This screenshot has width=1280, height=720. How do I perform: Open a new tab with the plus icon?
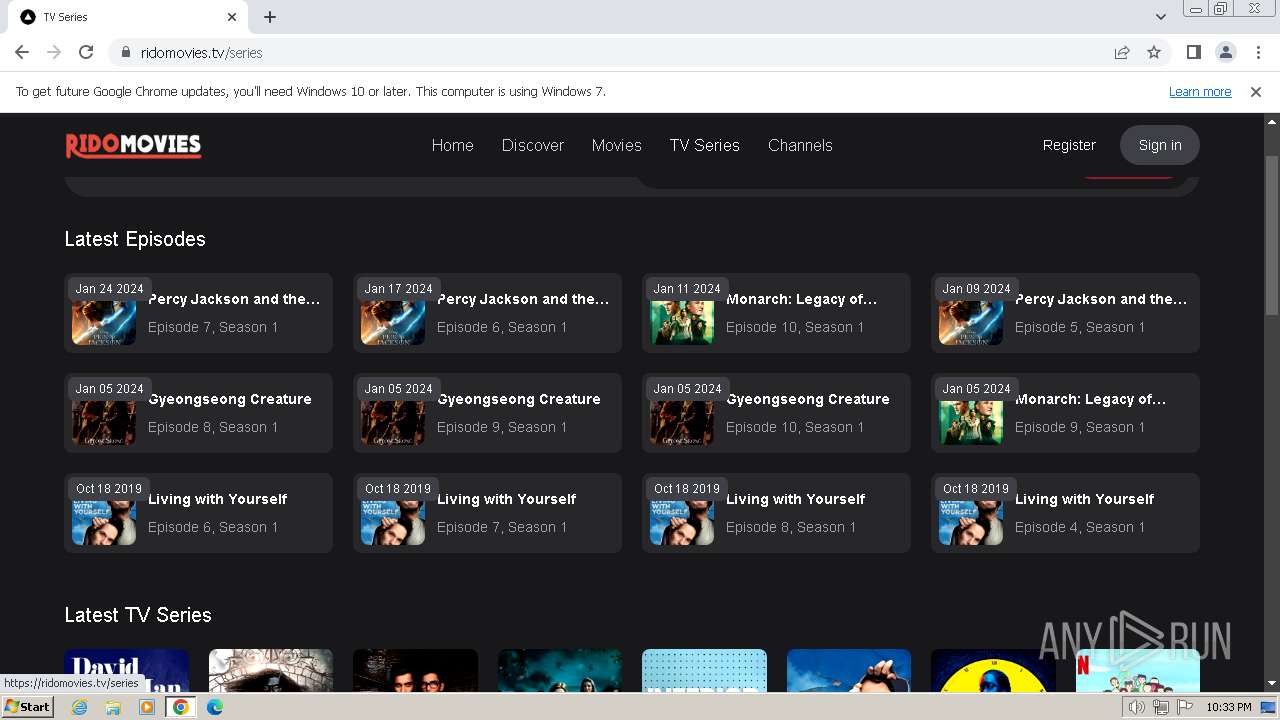pos(270,17)
